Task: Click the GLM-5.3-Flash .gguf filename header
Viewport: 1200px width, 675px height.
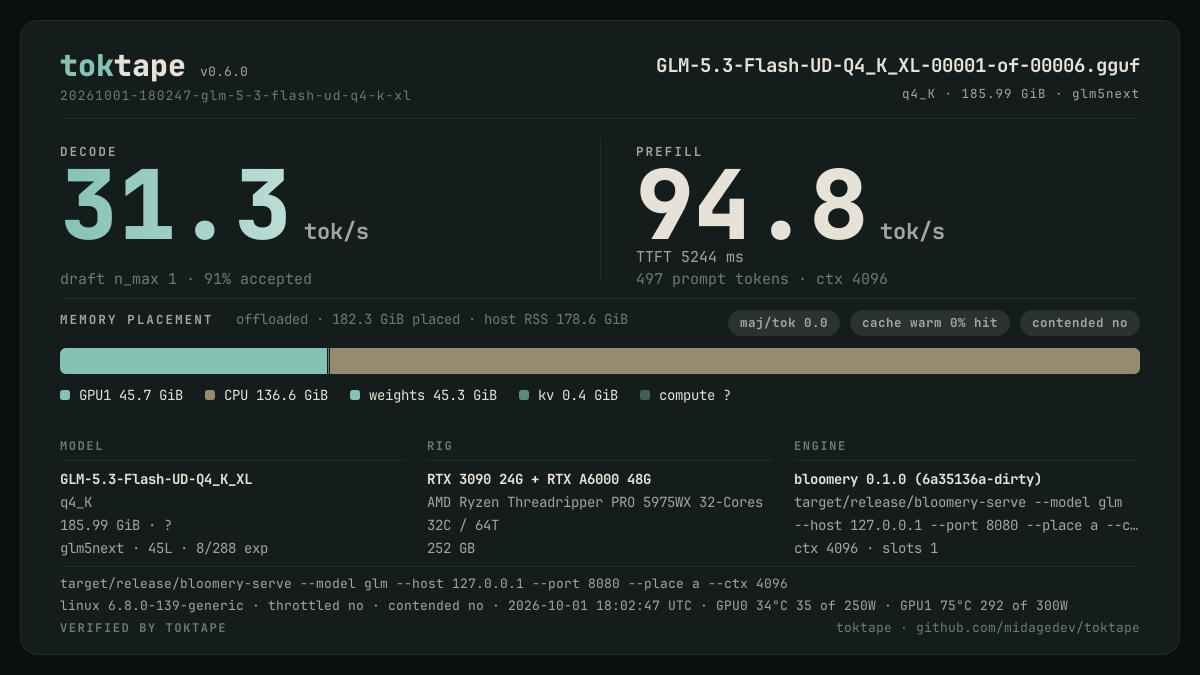Action: pos(898,66)
